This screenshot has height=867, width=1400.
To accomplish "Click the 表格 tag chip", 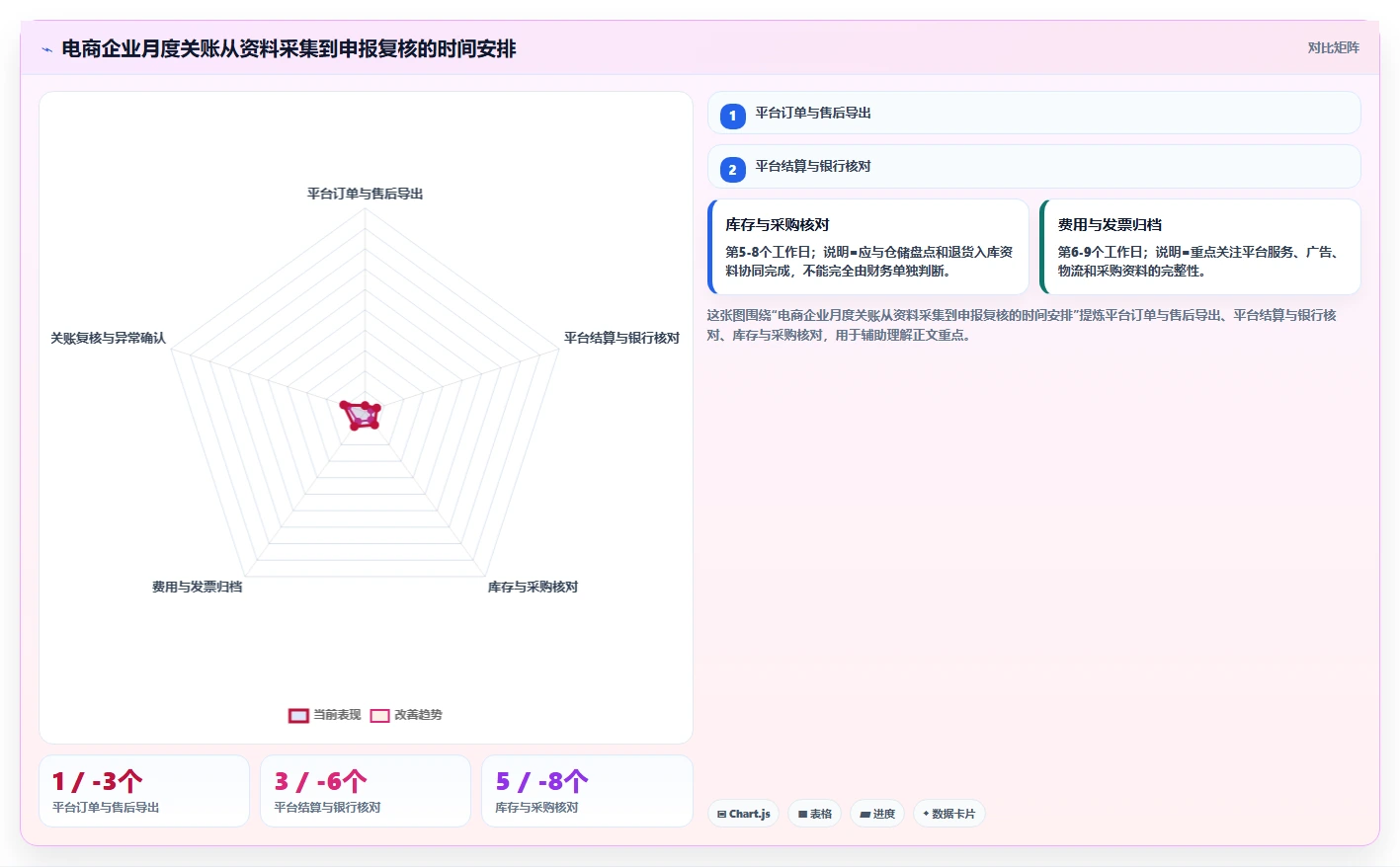I will (x=815, y=814).
